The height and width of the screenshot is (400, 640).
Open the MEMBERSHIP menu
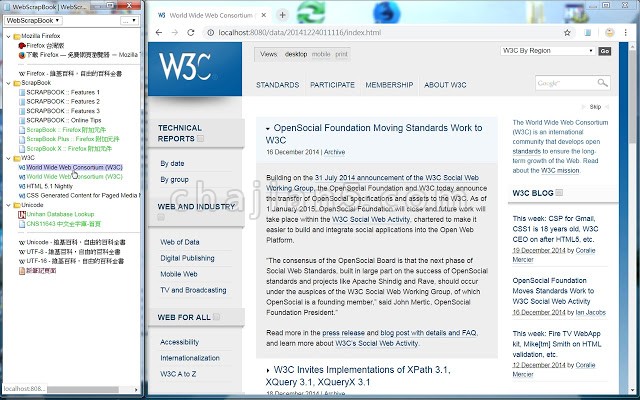pos(389,85)
